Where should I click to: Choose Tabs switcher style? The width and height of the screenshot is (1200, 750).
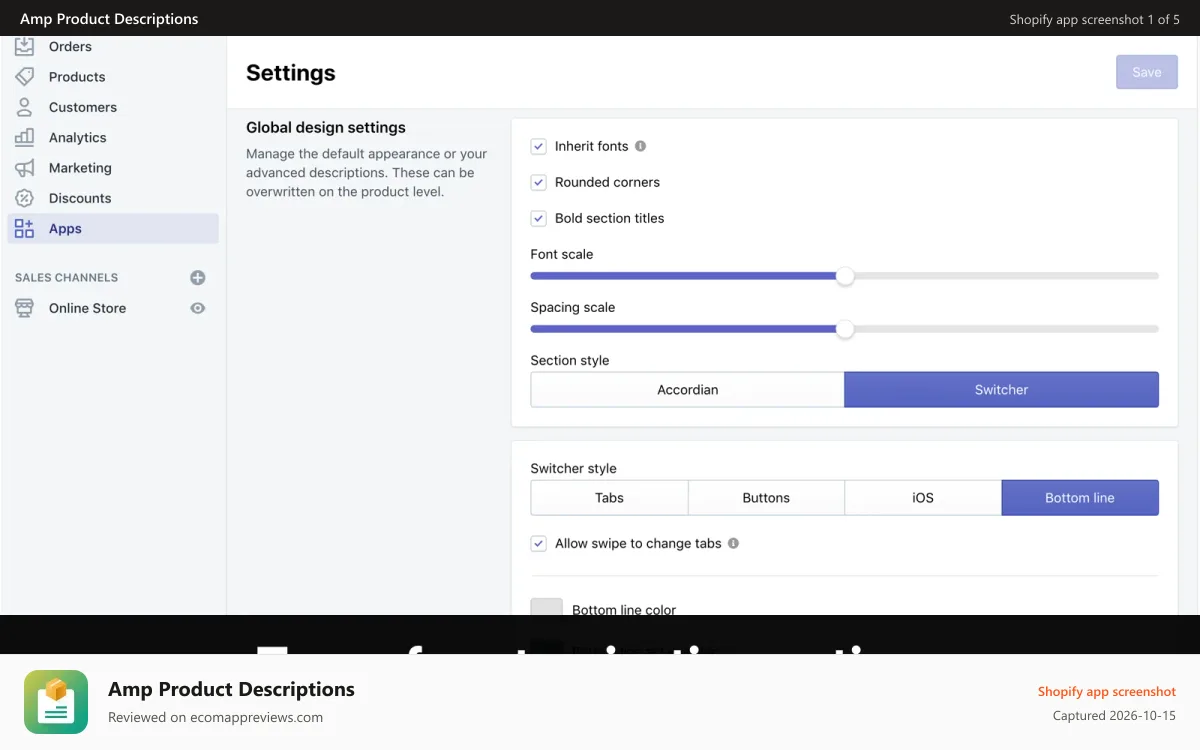[609, 498]
